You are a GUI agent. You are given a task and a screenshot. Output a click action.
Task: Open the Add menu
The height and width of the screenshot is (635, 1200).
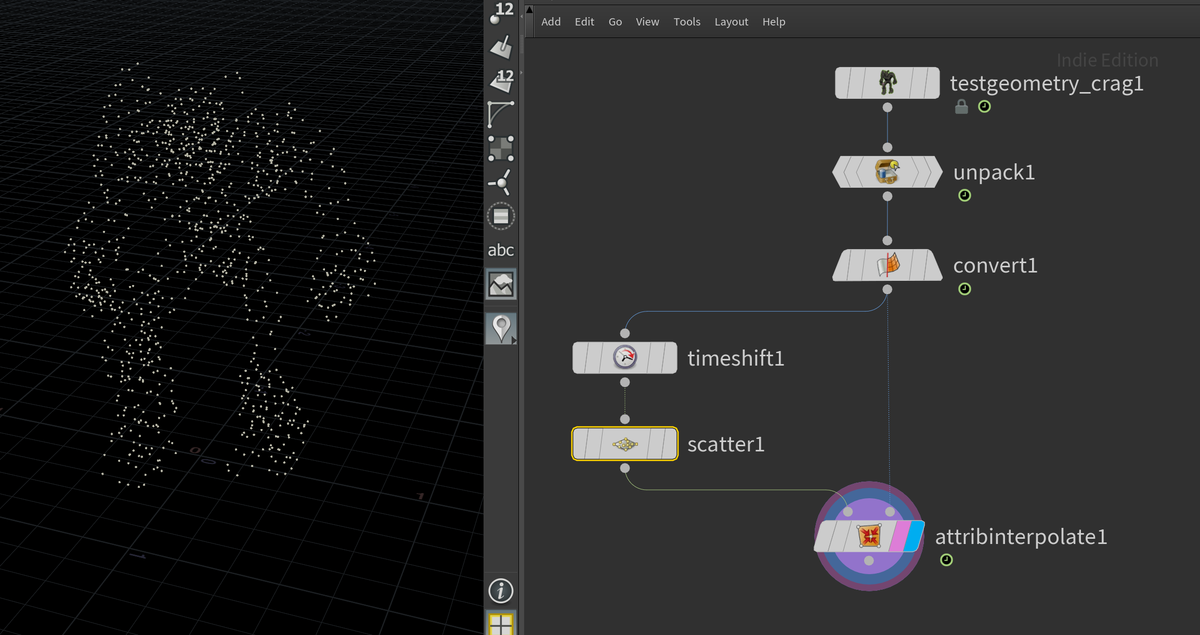tap(551, 22)
